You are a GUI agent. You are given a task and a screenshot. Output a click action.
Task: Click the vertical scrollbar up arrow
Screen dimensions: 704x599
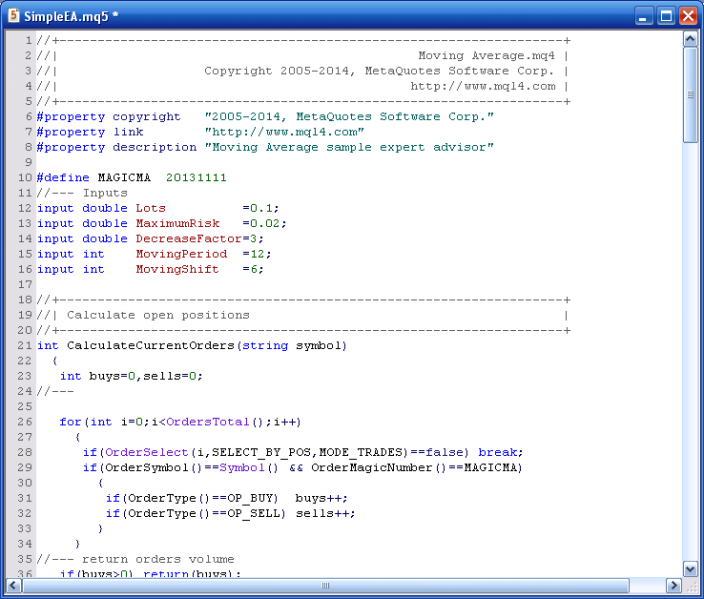(690, 39)
